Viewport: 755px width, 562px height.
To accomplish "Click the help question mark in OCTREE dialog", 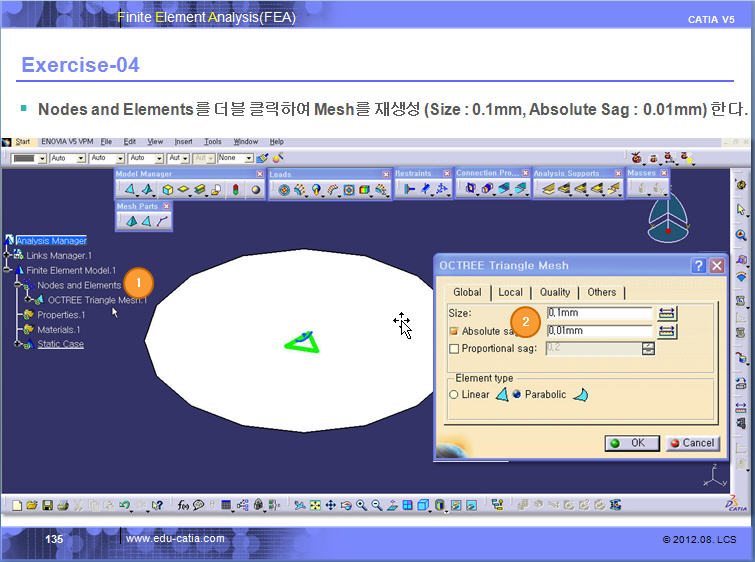I will pyautogui.click(x=698, y=265).
